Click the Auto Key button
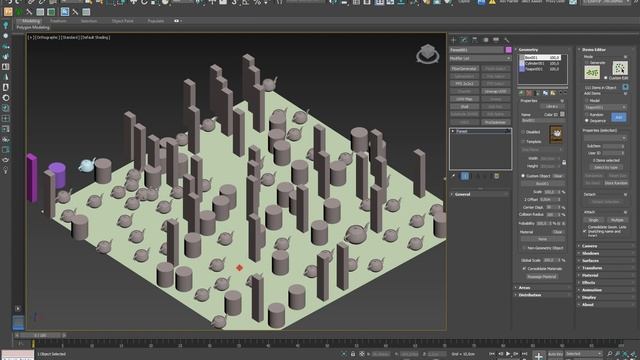Screen dimensions: 640x360 pyautogui.click(x=555, y=353)
